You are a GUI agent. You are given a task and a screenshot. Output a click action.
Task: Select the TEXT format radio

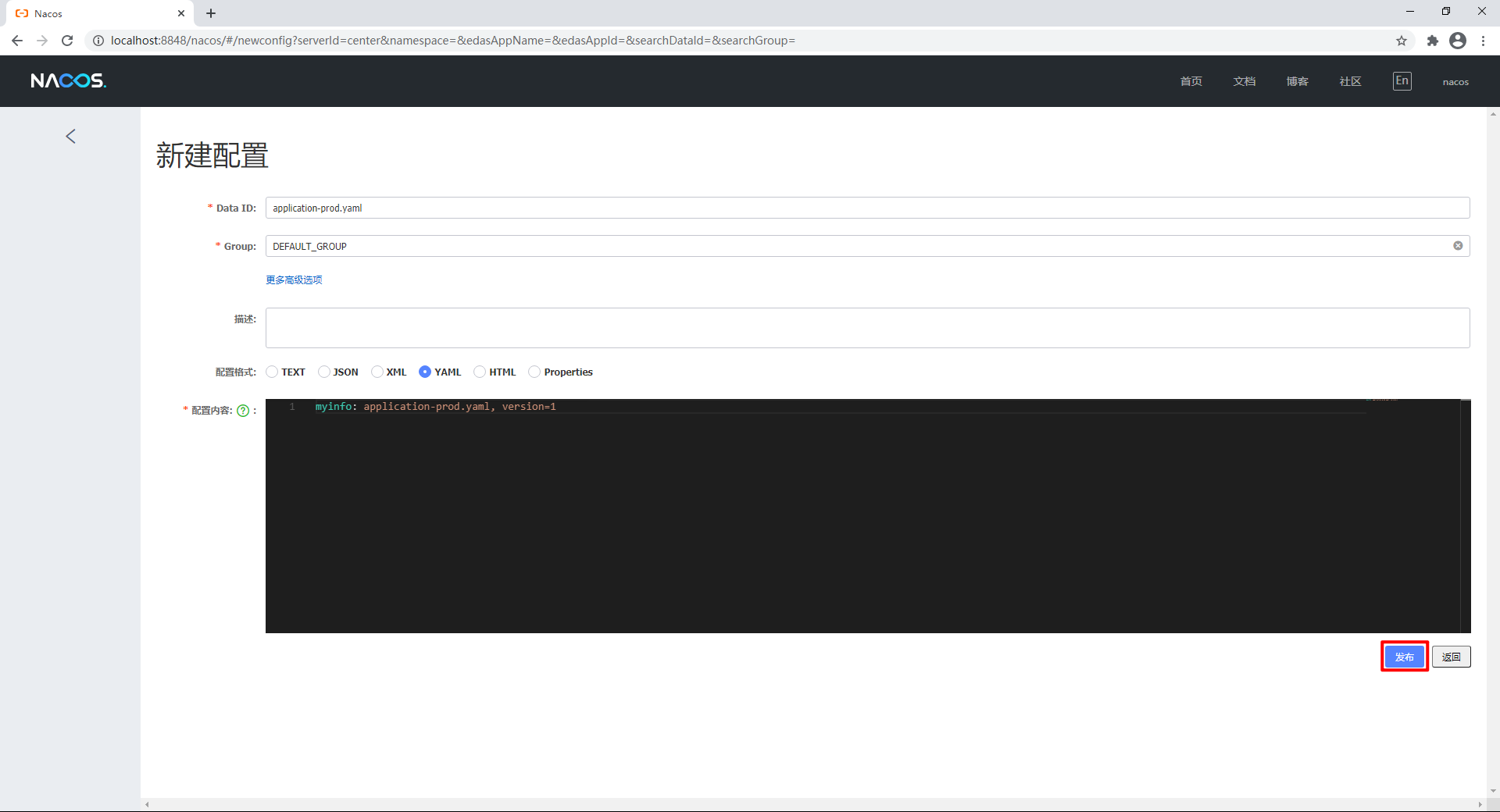pos(272,372)
